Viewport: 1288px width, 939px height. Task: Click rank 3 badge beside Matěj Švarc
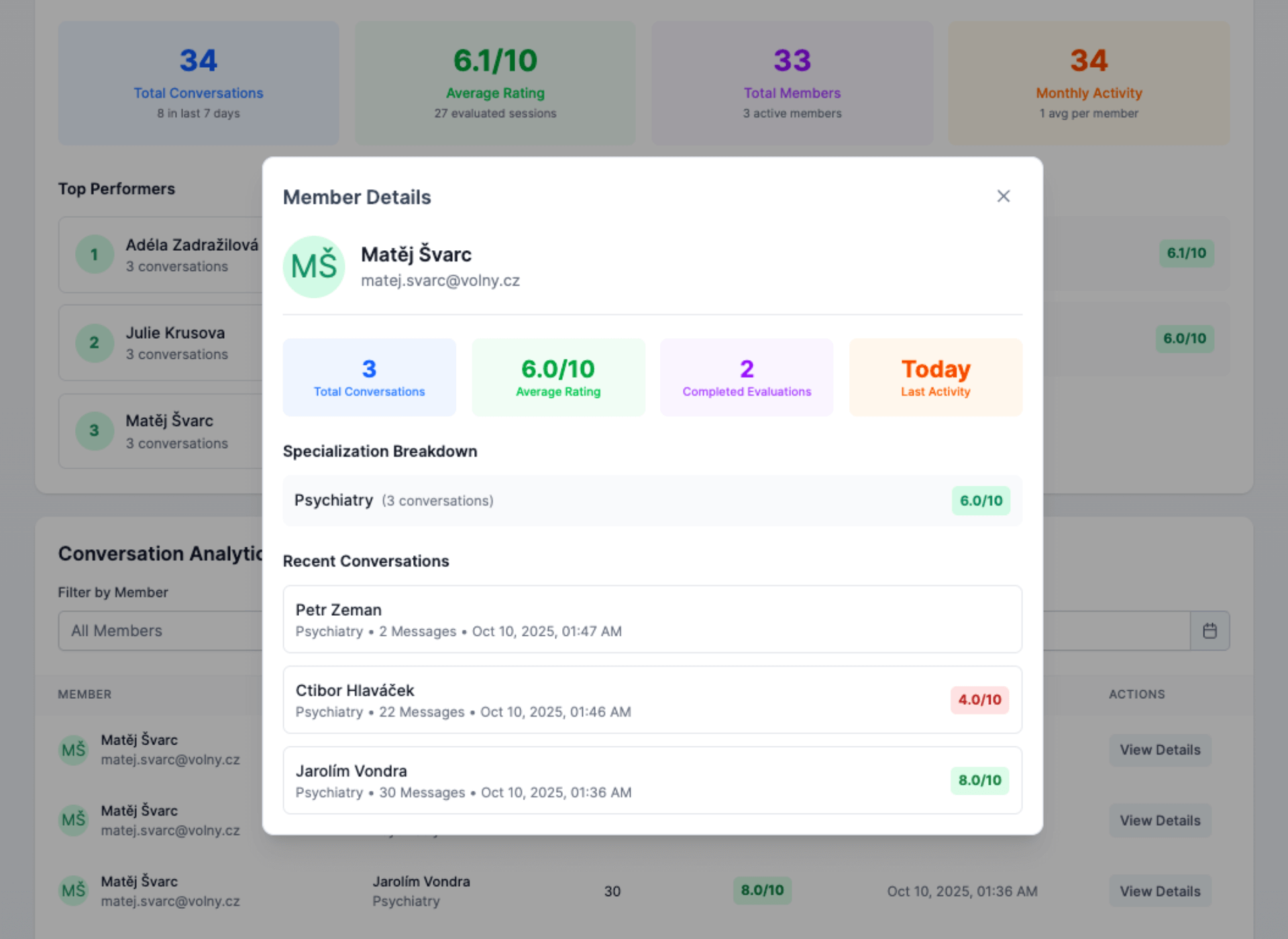pyautogui.click(x=94, y=431)
